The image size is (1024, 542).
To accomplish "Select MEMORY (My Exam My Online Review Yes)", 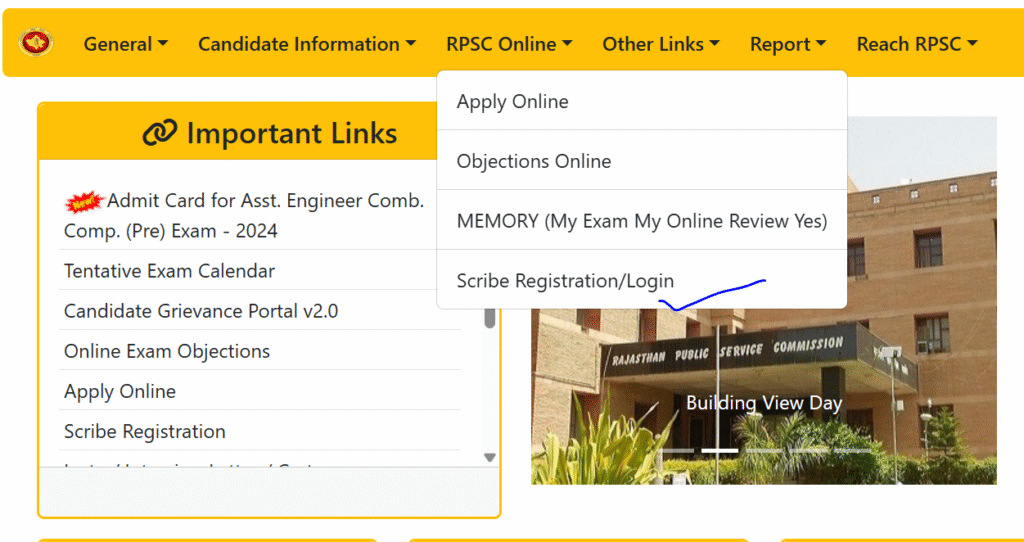I will 641,221.
